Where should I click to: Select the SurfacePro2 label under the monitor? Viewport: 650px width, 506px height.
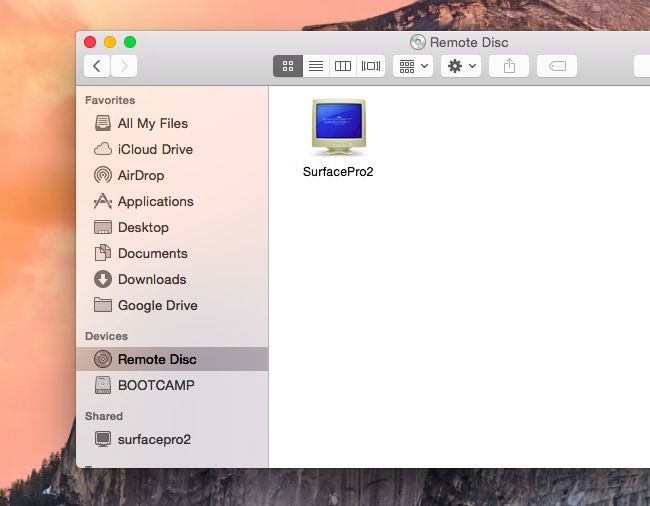point(338,172)
